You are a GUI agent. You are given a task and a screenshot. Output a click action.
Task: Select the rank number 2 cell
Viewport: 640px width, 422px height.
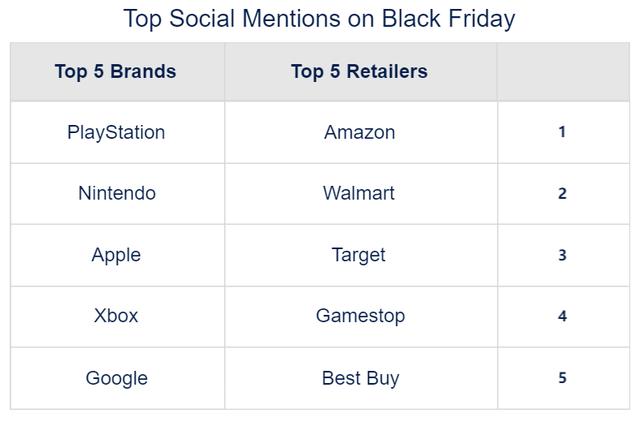[562, 194]
